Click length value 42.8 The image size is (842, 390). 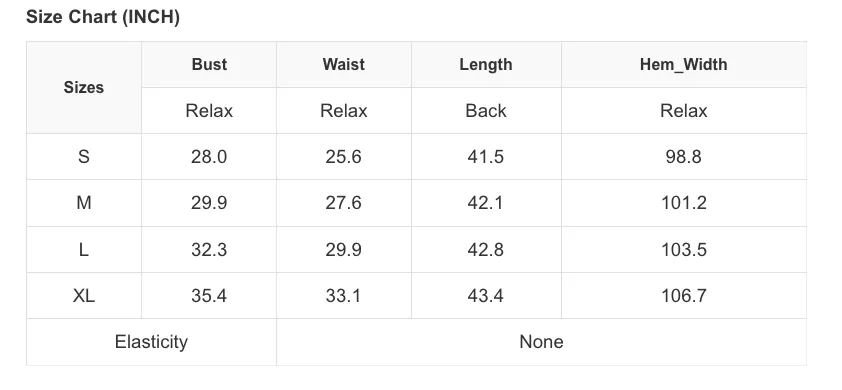(x=486, y=250)
